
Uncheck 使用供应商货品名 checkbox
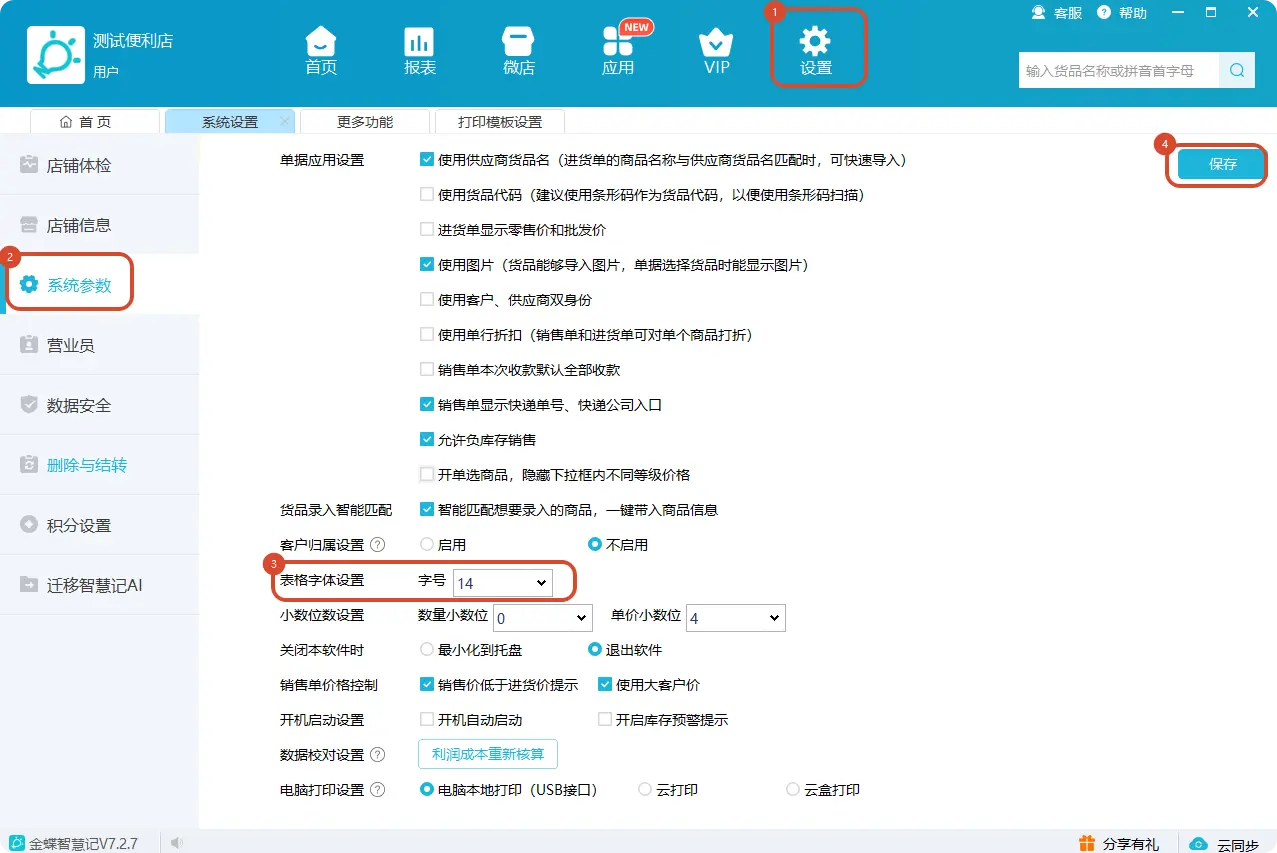point(427,160)
